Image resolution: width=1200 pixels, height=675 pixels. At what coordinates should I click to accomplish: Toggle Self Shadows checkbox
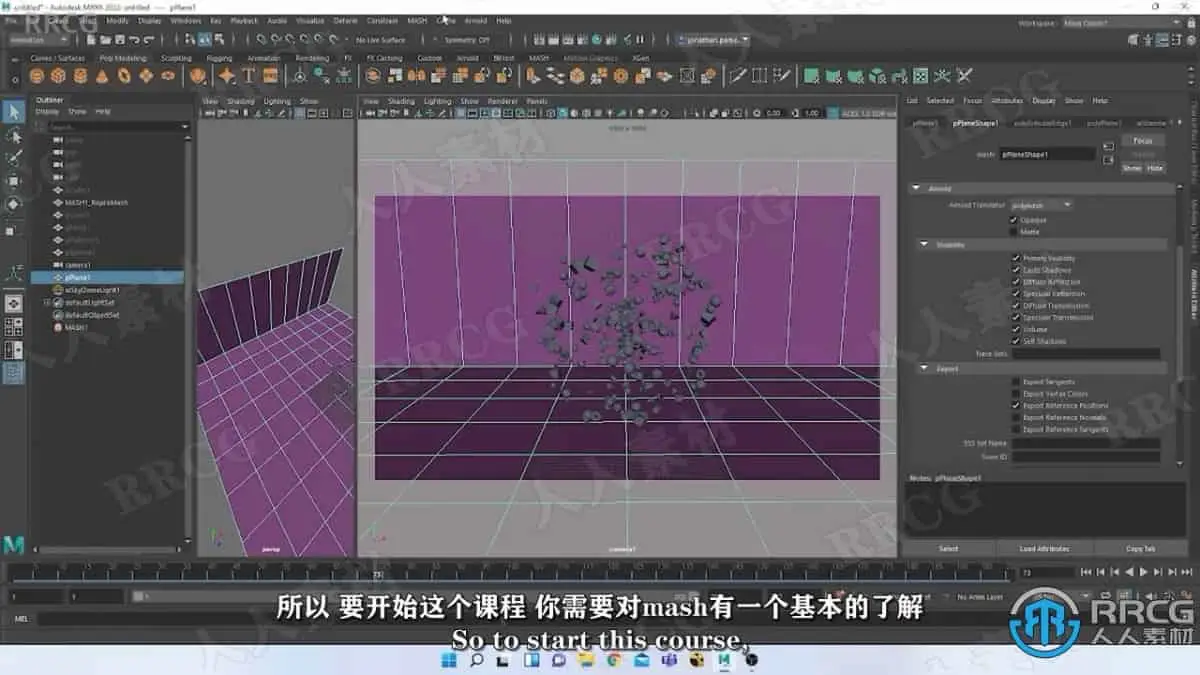point(1016,341)
